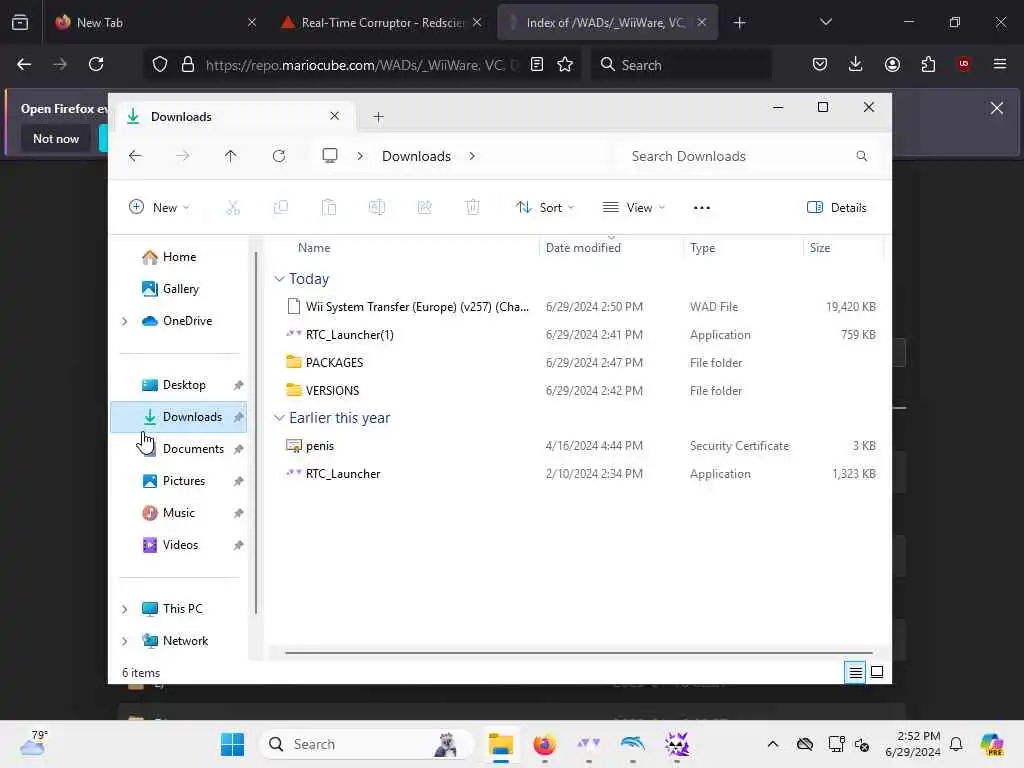This screenshot has width=1024, height=768.
Task: Go back in File Explorer
Action: click(135, 156)
